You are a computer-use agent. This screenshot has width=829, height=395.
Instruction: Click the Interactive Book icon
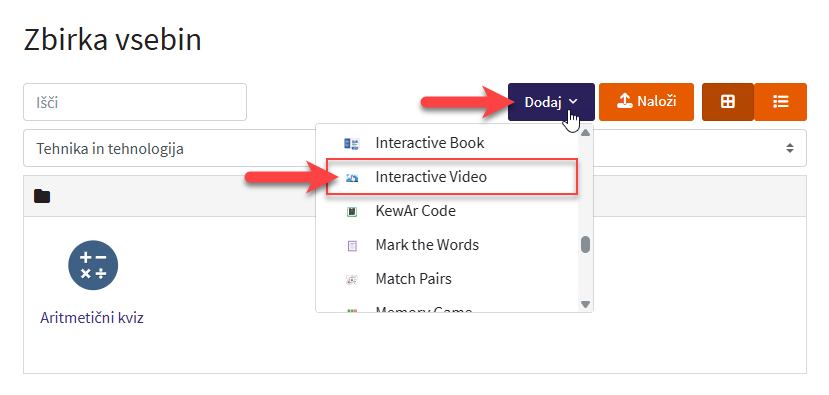(x=352, y=143)
